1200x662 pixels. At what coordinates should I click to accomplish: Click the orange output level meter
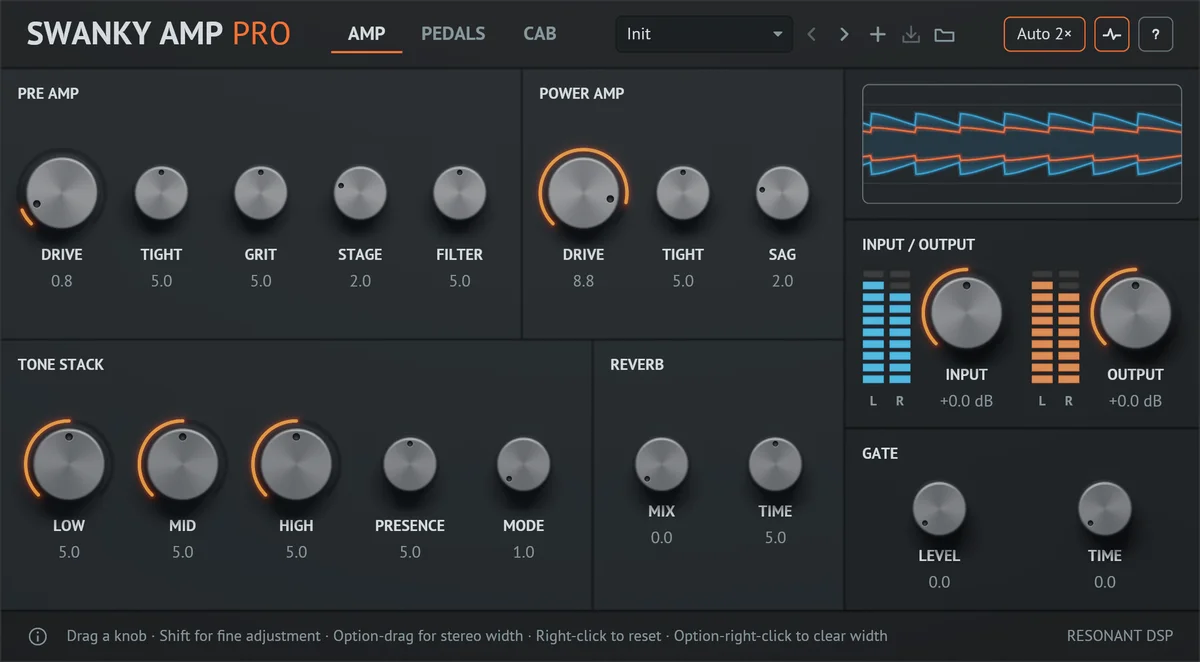tap(1056, 327)
